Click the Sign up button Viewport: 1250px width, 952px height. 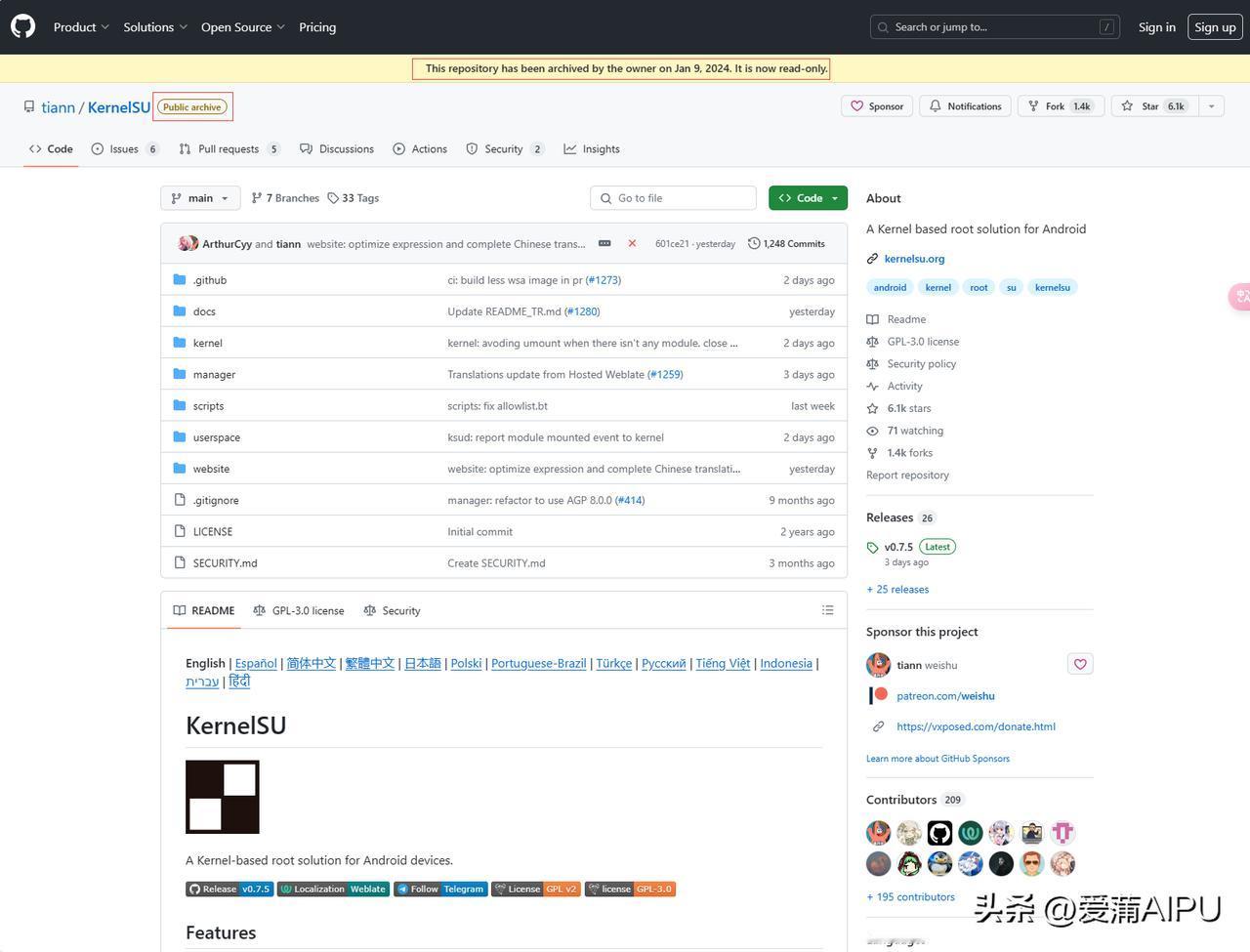1215,27
